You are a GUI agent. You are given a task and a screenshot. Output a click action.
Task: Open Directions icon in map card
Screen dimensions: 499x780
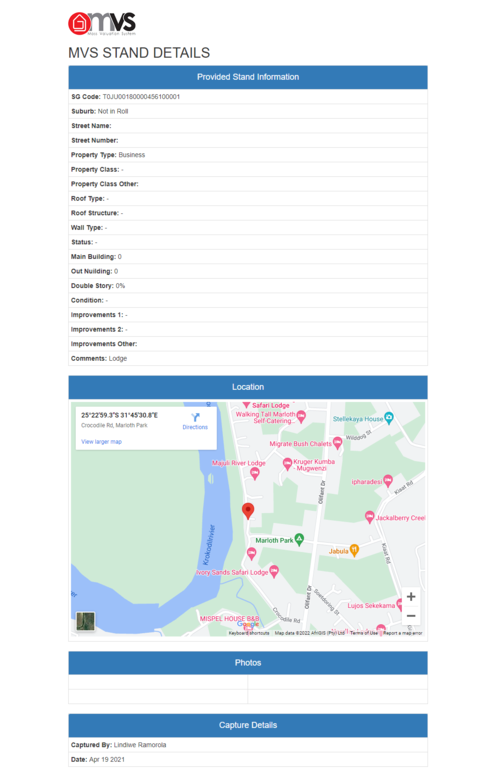[x=195, y=417]
